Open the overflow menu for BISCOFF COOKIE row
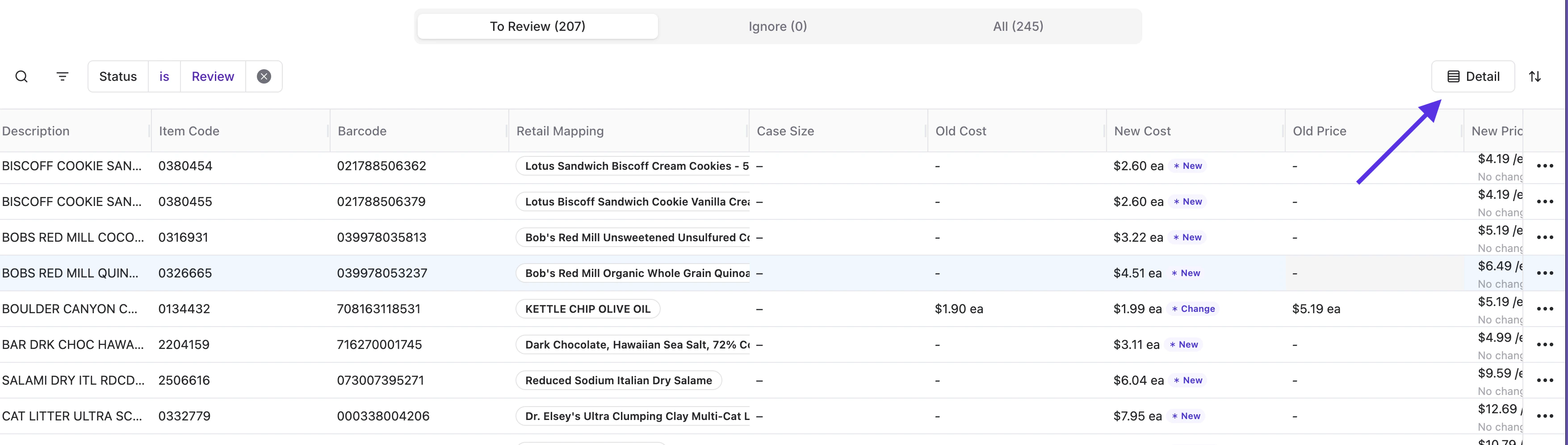 [x=1546, y=165]
